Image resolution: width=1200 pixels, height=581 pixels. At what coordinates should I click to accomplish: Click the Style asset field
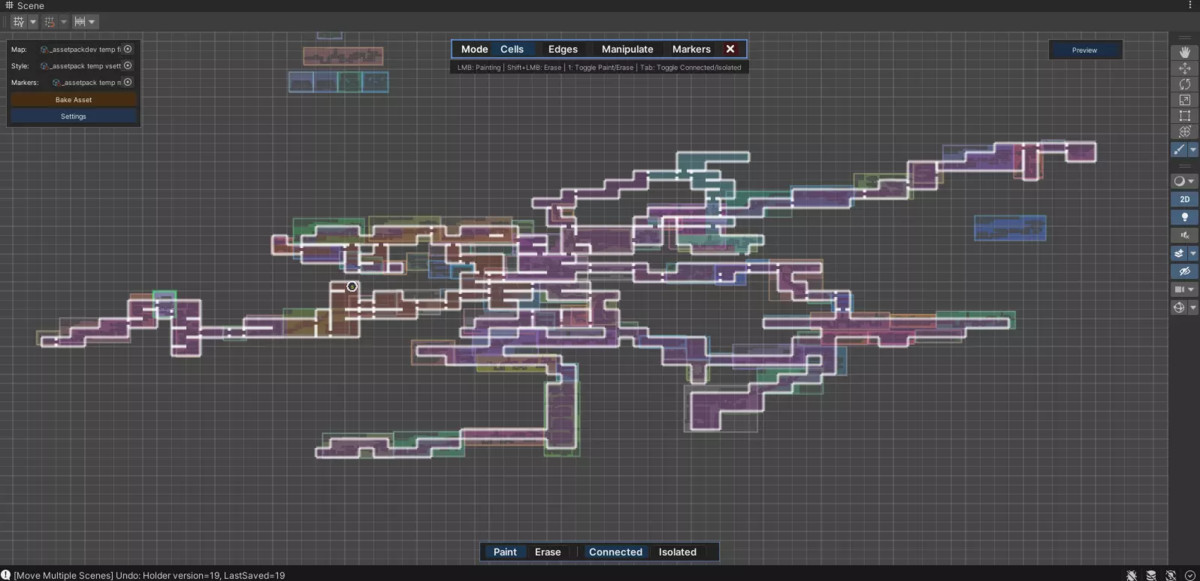tap(86, 66)
